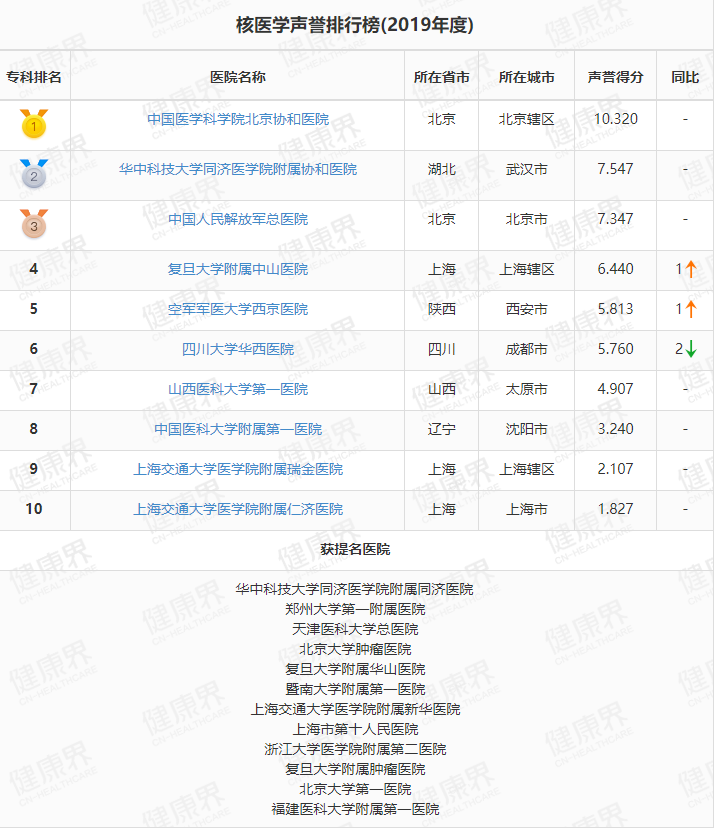Open 四川大学华西医院 hospital link
Image resolution: width=714 pixels, height=830 pixels.
[x=238, y=349]
